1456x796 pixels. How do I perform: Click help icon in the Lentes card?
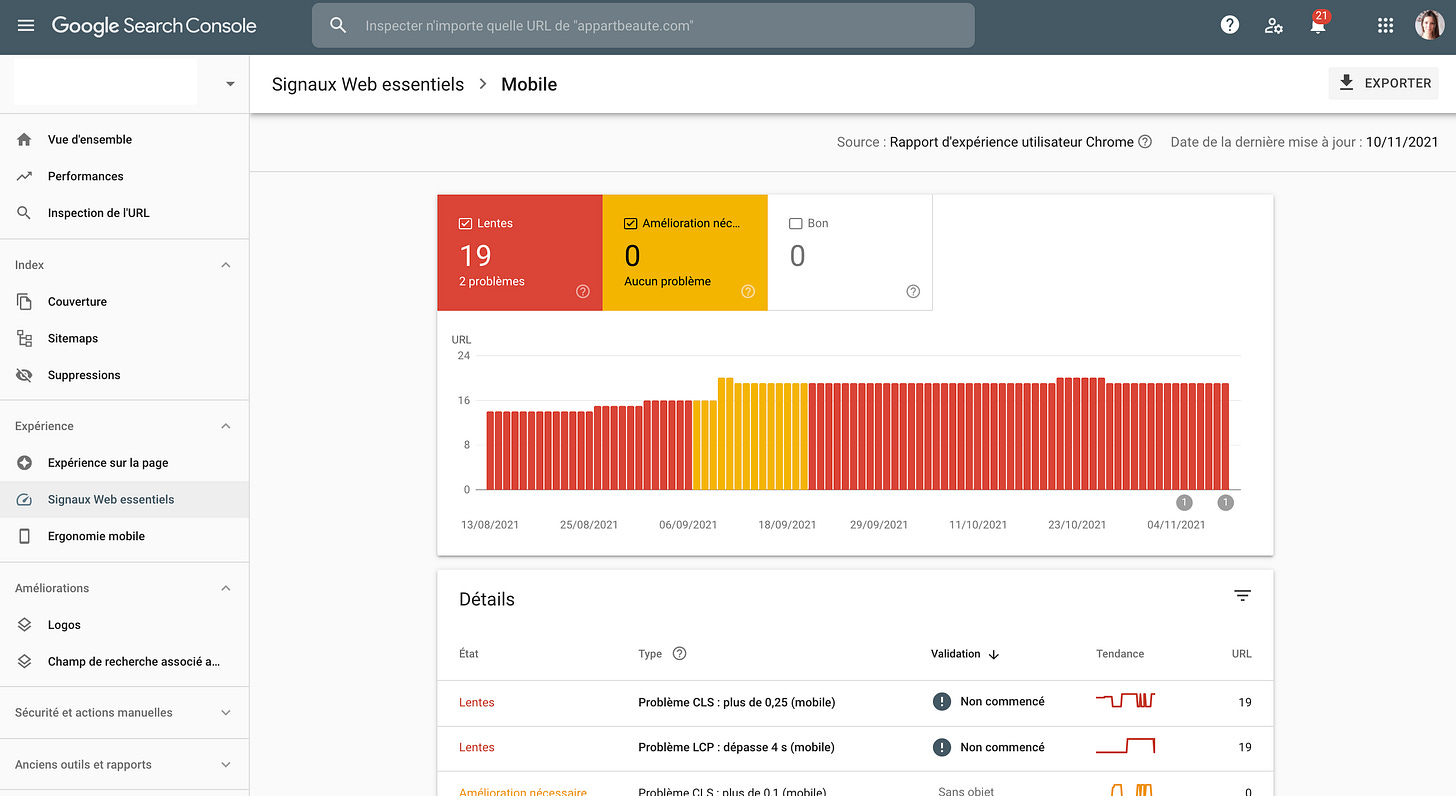(x=583, y=292)
